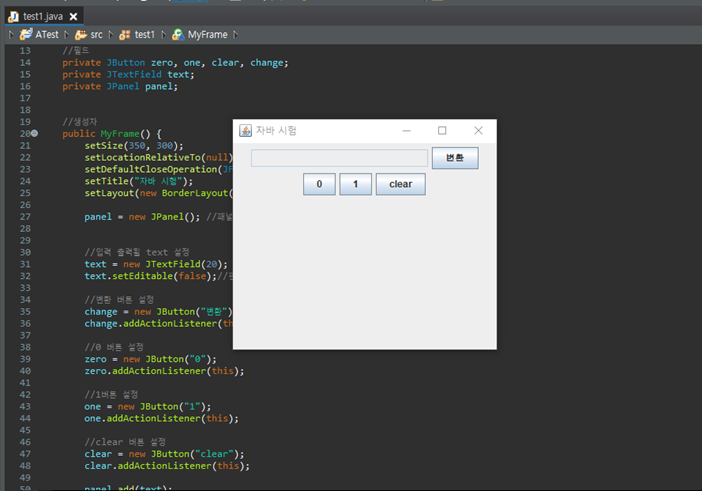
Task: Click BorderLayout on line 25
Action: pos(195,193)
